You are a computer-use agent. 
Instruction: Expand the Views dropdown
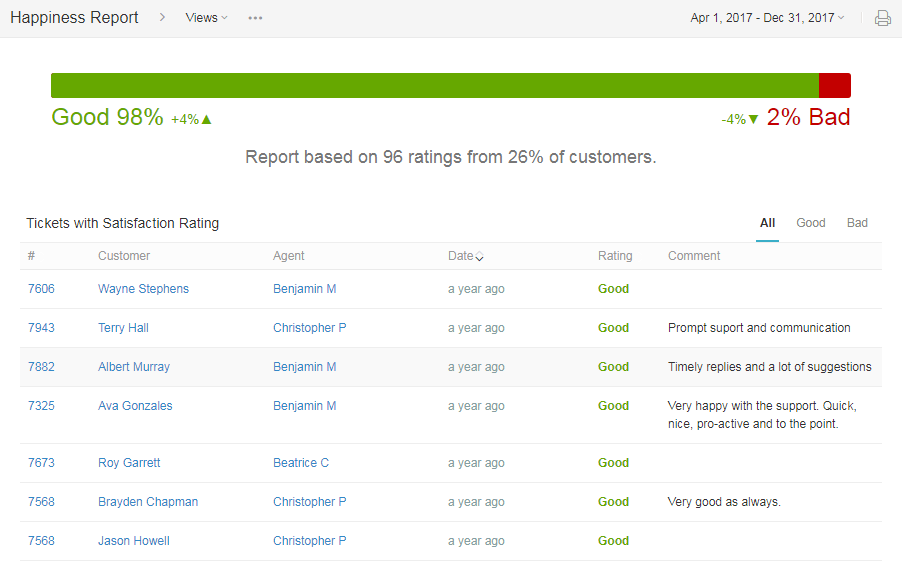pyautogui.click(x=207, y=18)
